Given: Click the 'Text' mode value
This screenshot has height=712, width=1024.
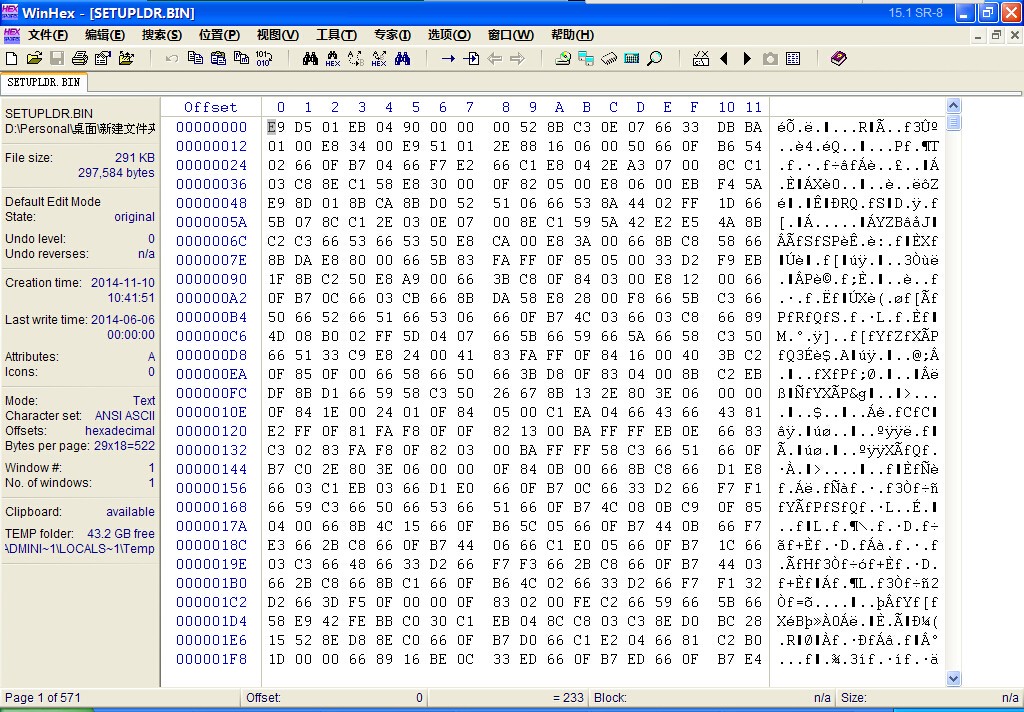Looking at the screenshot, I should (144, 400).
